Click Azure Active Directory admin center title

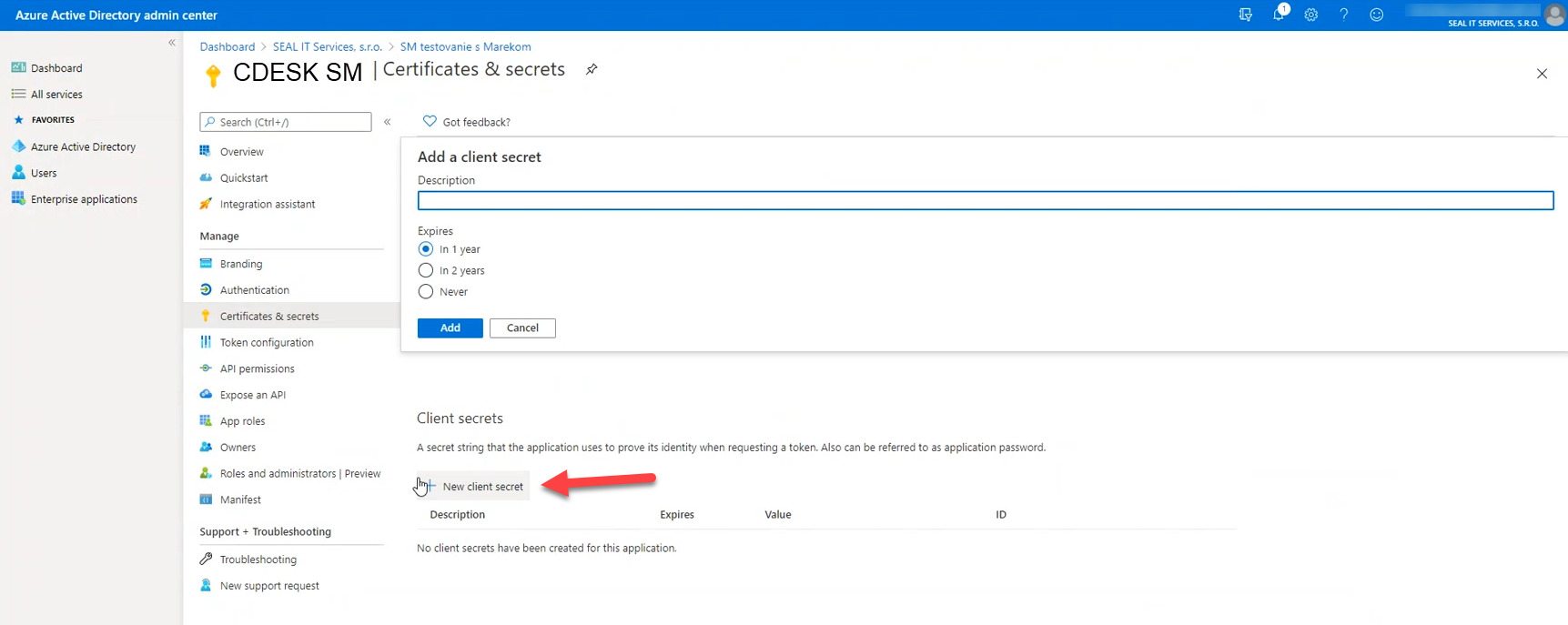(x=116, y=15)
